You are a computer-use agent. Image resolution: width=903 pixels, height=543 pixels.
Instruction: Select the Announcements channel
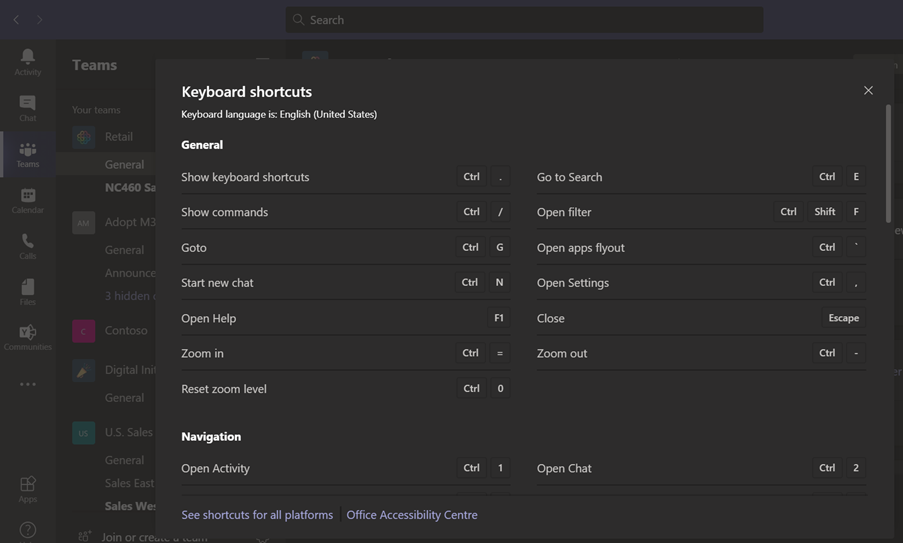pos(130,273)
